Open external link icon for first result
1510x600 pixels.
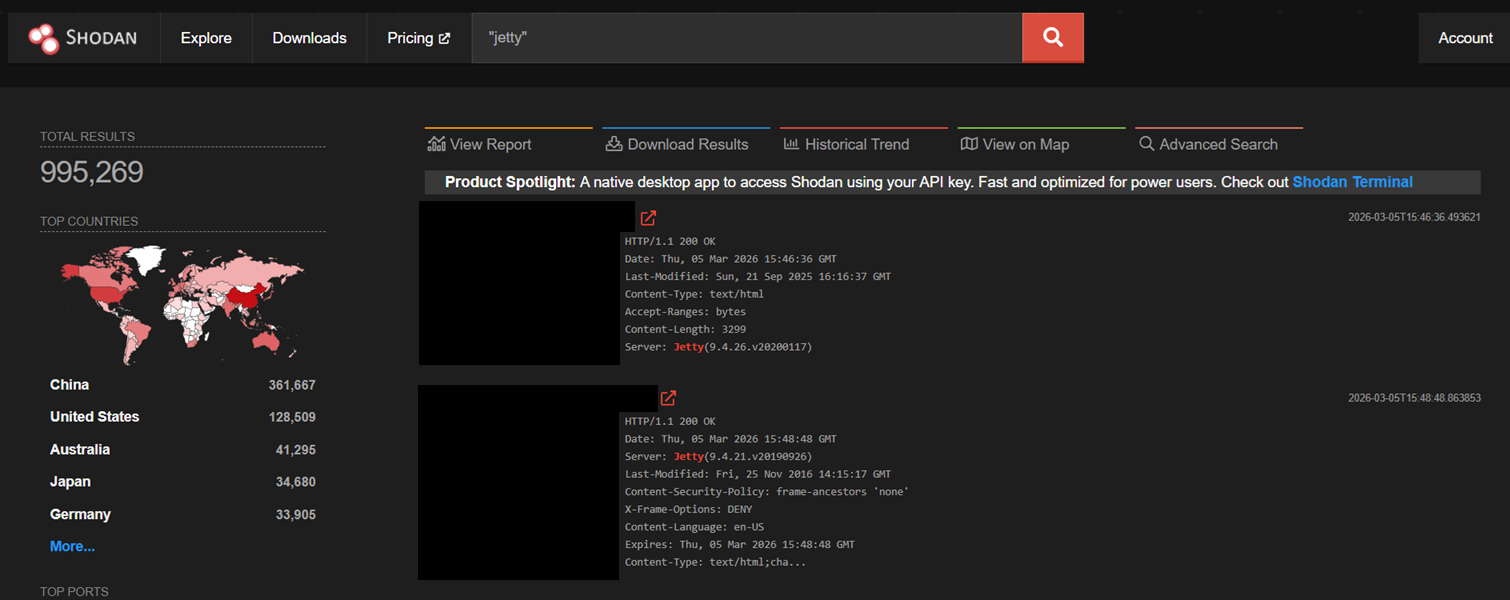[648, 218]
